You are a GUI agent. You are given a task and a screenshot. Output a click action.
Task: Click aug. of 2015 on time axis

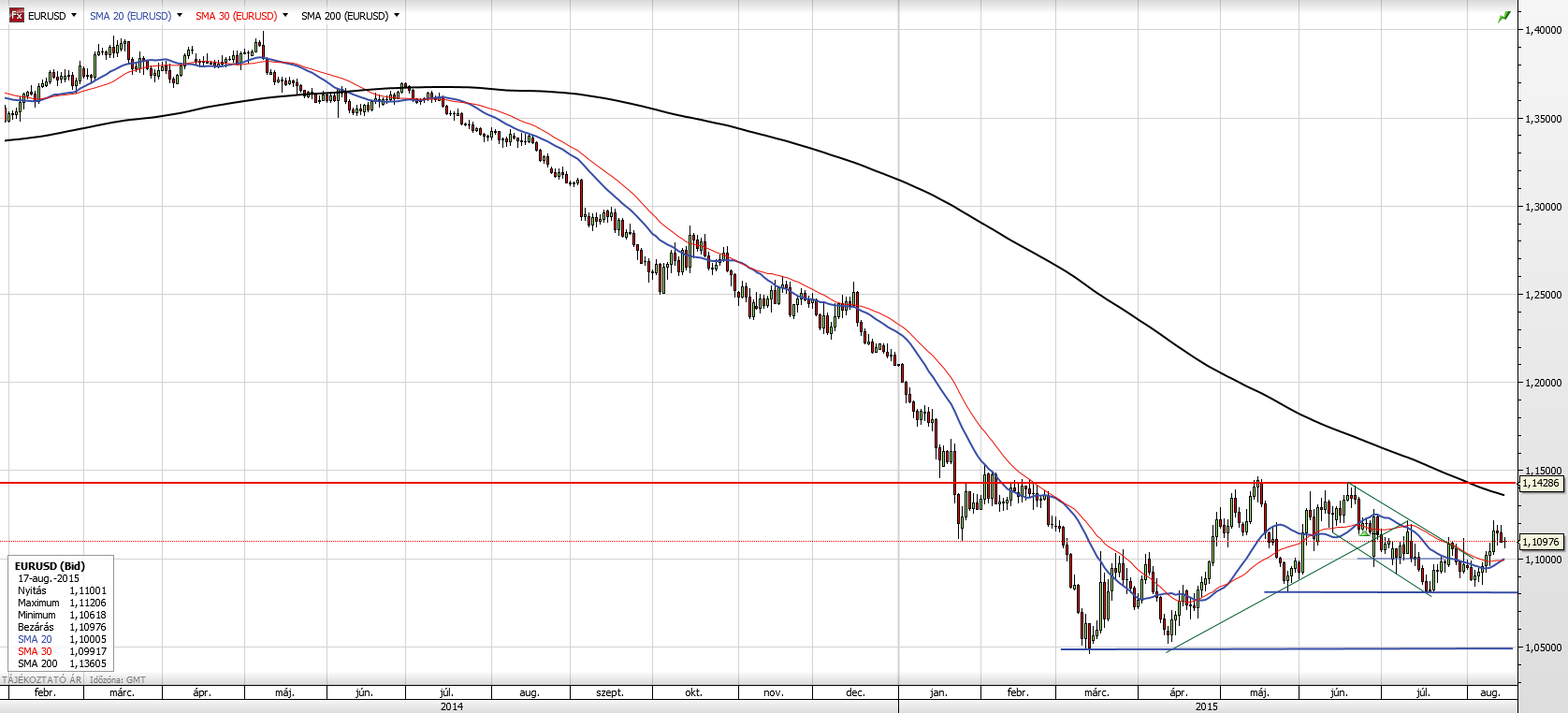click(x=1490, y=692)
